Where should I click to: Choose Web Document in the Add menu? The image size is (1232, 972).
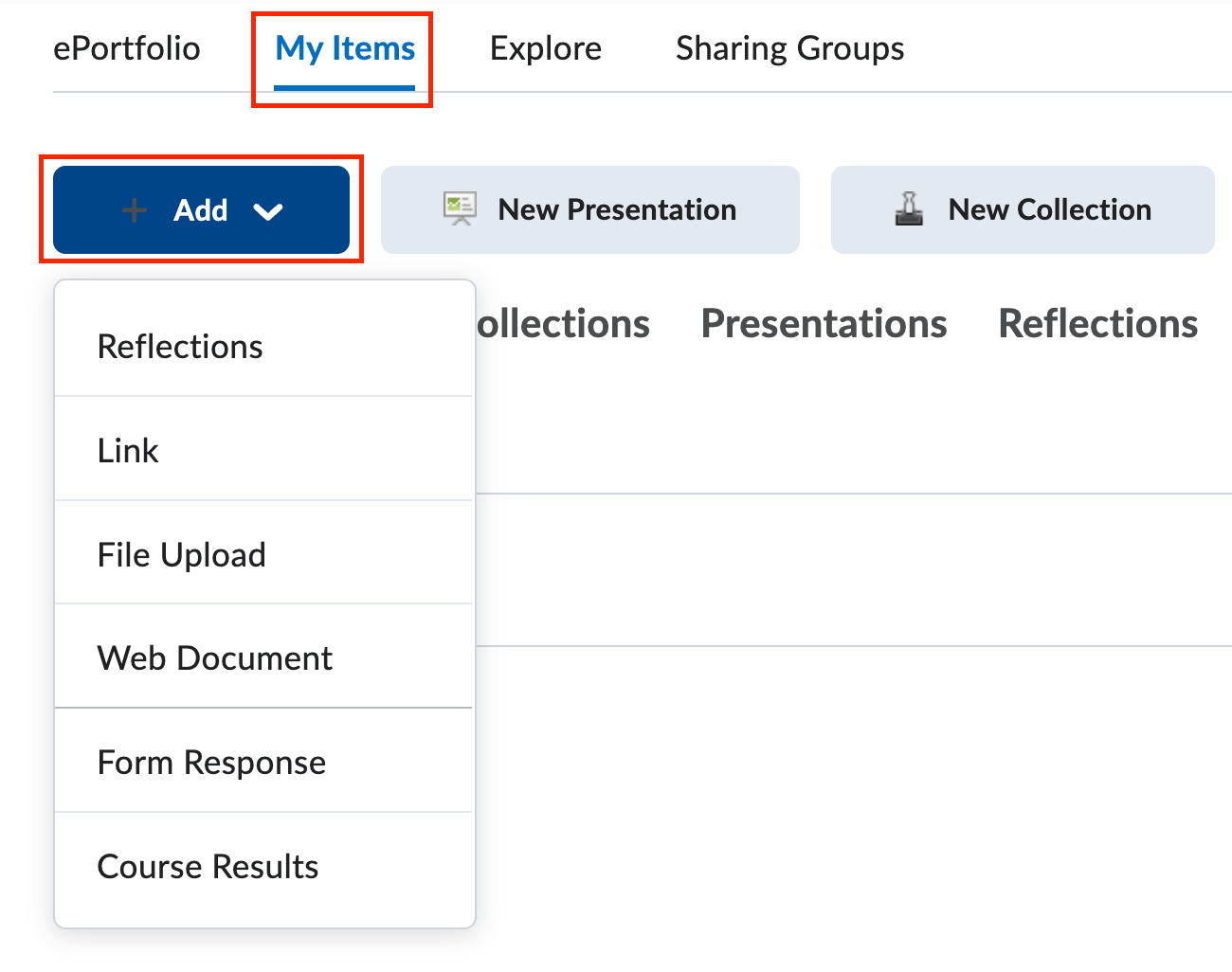click(214, 657)
